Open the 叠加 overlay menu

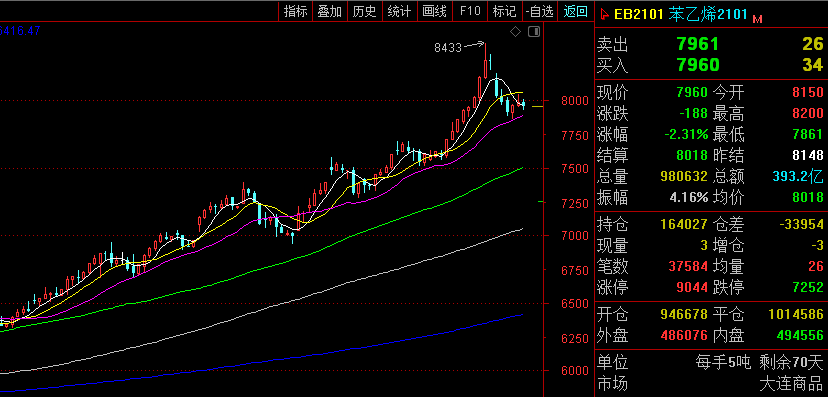pos(330,11)
